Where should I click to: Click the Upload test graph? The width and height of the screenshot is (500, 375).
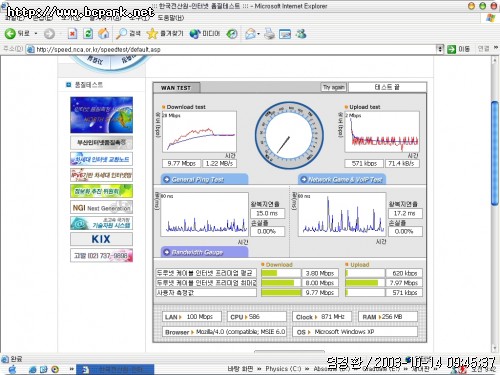click(382, 132)
